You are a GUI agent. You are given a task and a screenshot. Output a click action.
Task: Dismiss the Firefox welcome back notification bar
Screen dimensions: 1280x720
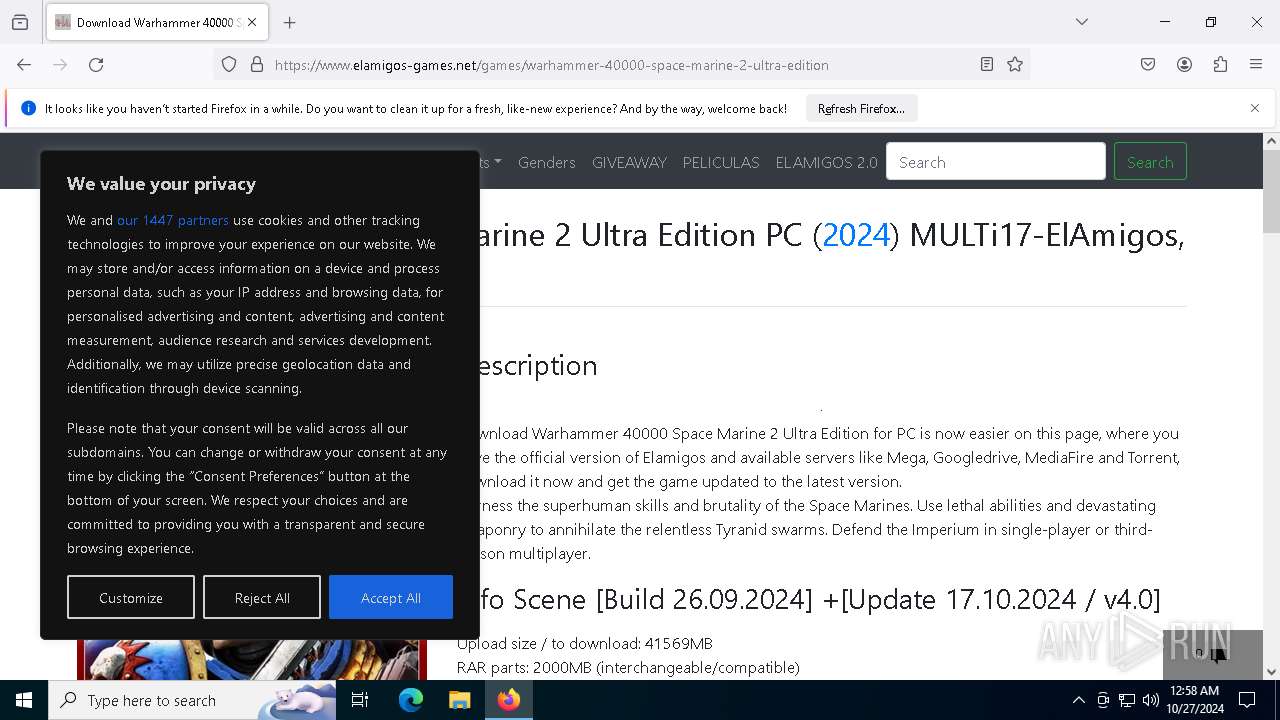point(1255,108)
